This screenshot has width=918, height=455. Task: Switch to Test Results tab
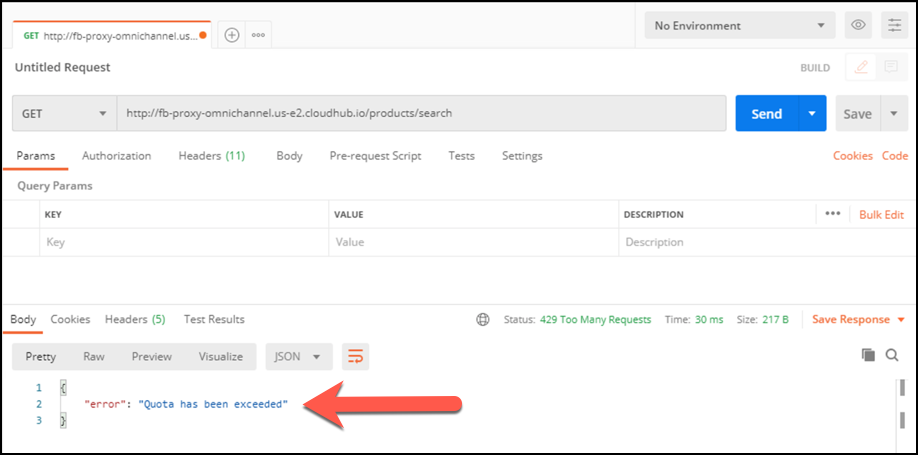click(214, 320)
